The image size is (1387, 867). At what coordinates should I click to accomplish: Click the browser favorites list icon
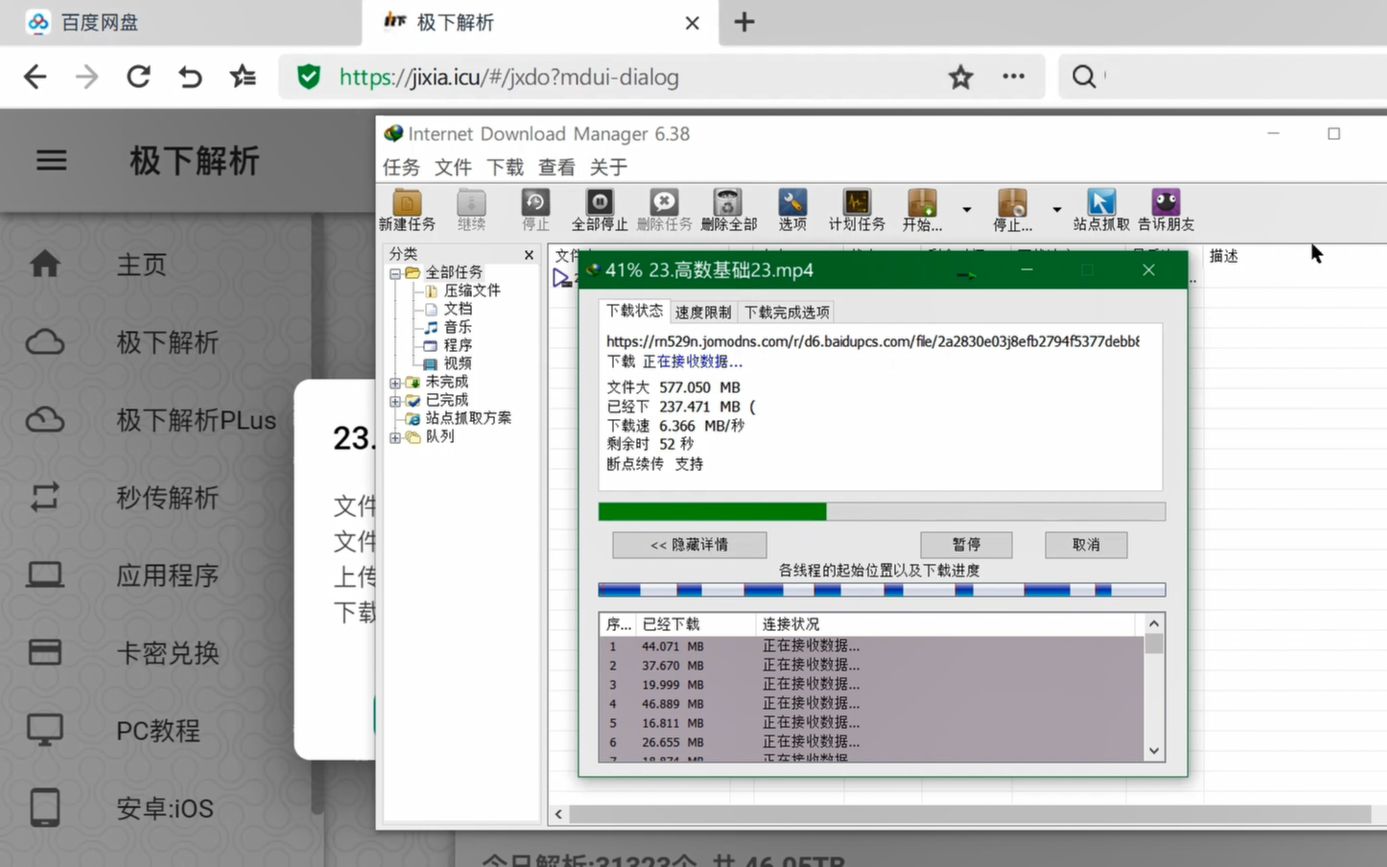(x=243, y=77)
